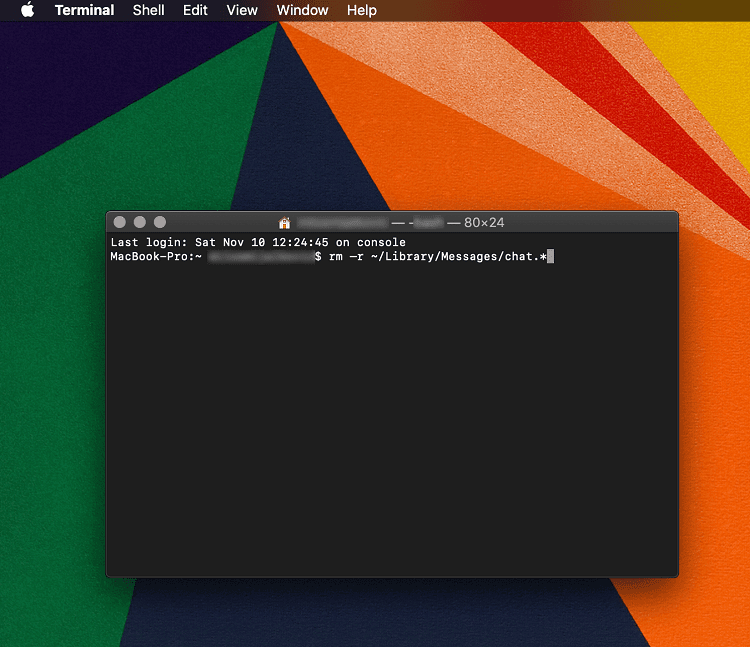The height and width of the screenshot is (647, 750).
Task: Close the Terminal window
Action: (120, 222)
